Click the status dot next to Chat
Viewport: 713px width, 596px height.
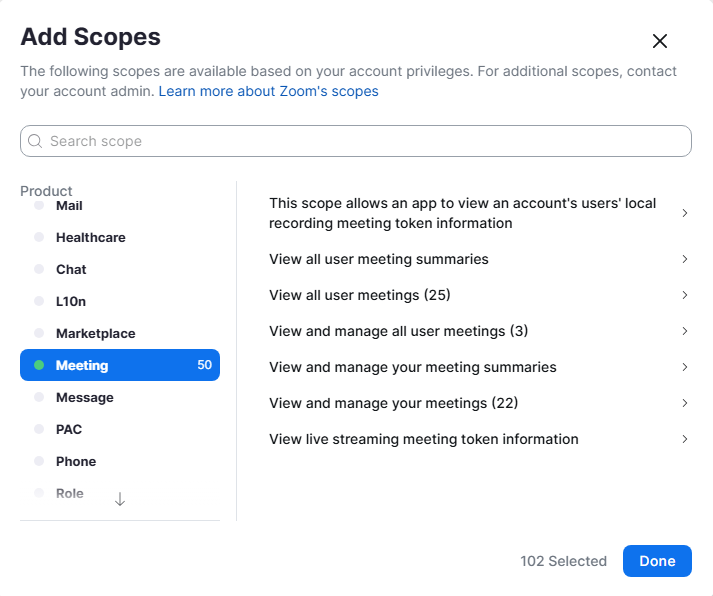[x=39, y=270]
